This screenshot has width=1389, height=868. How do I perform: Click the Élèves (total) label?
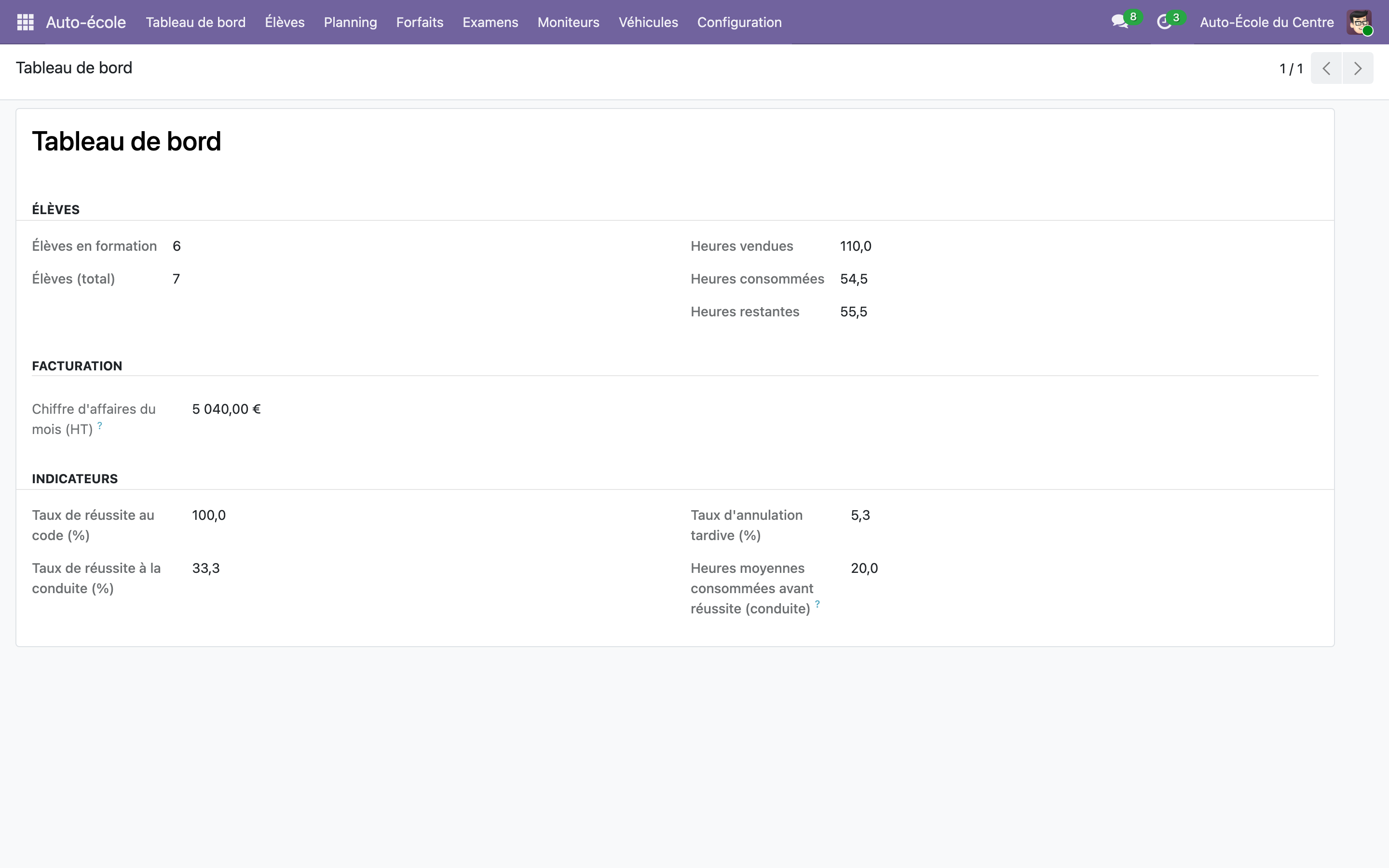coord(73,279)
